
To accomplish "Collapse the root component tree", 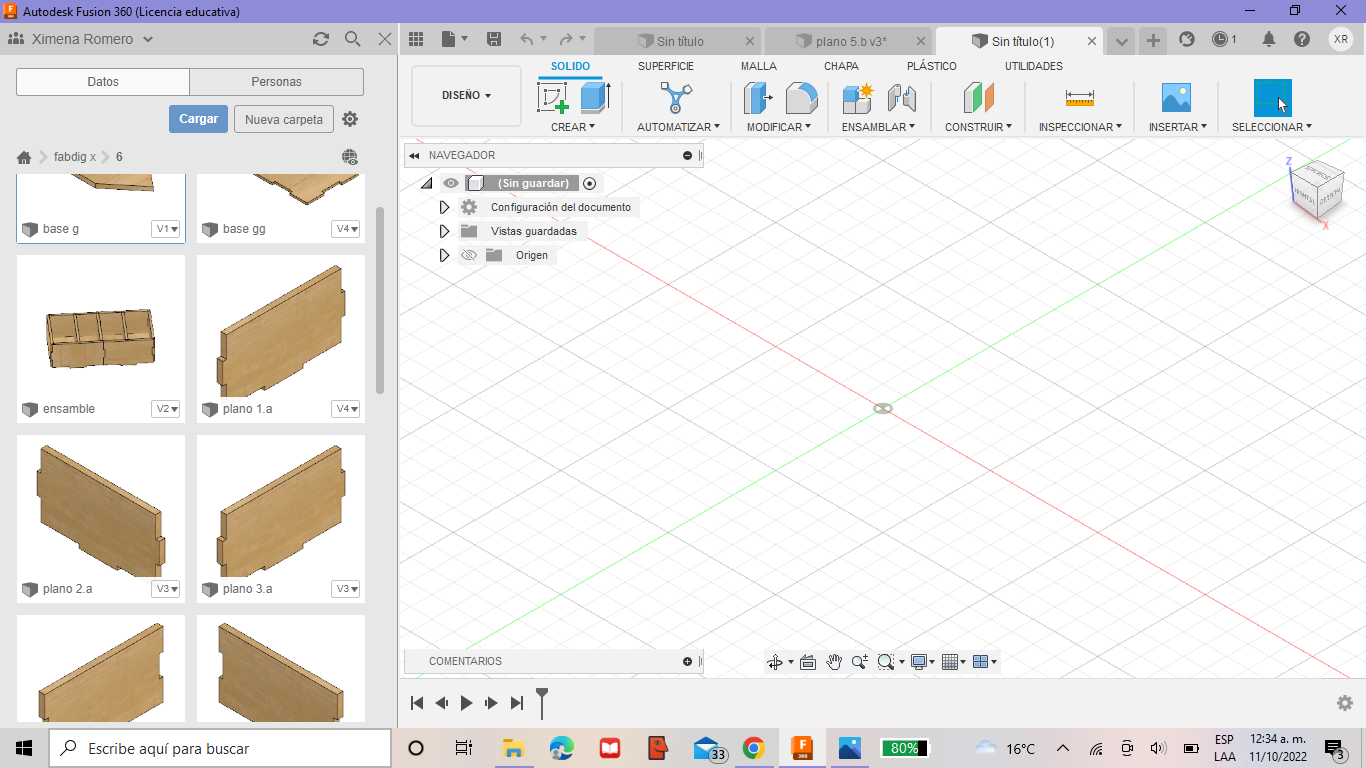I will [427, 183].
